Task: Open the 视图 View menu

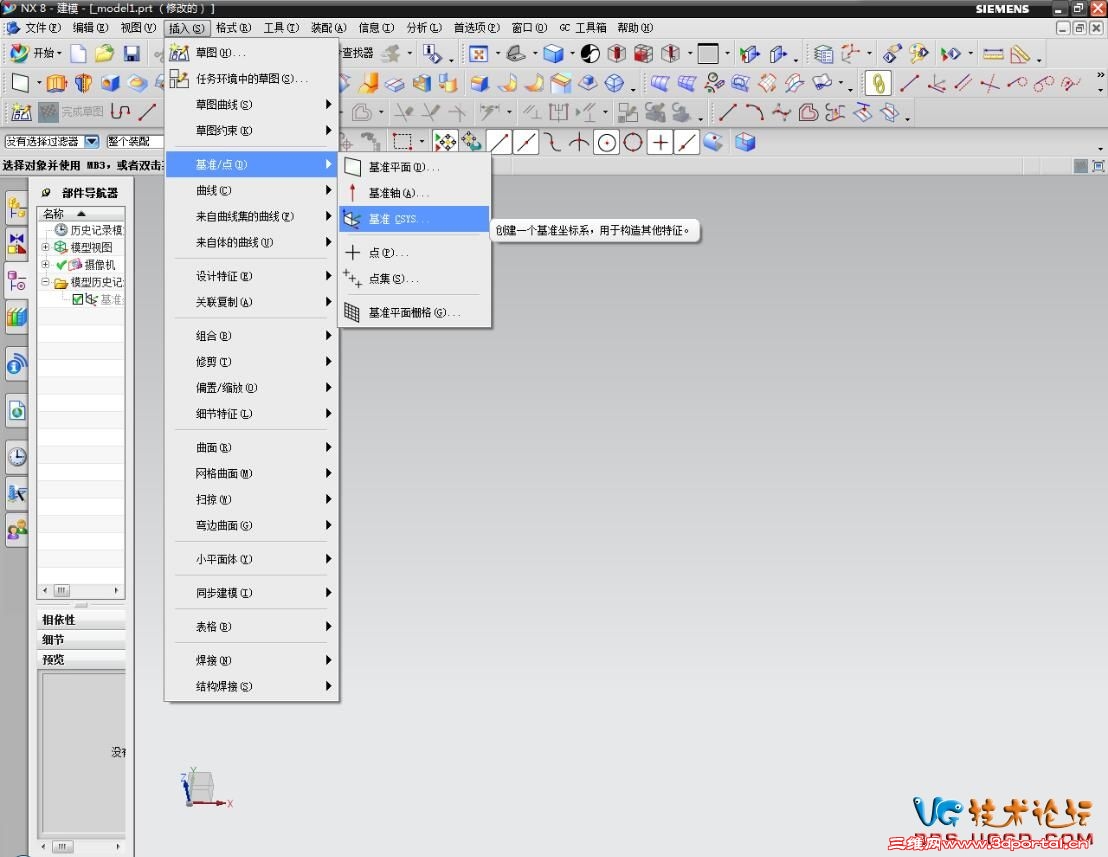Action: (138, 28)
